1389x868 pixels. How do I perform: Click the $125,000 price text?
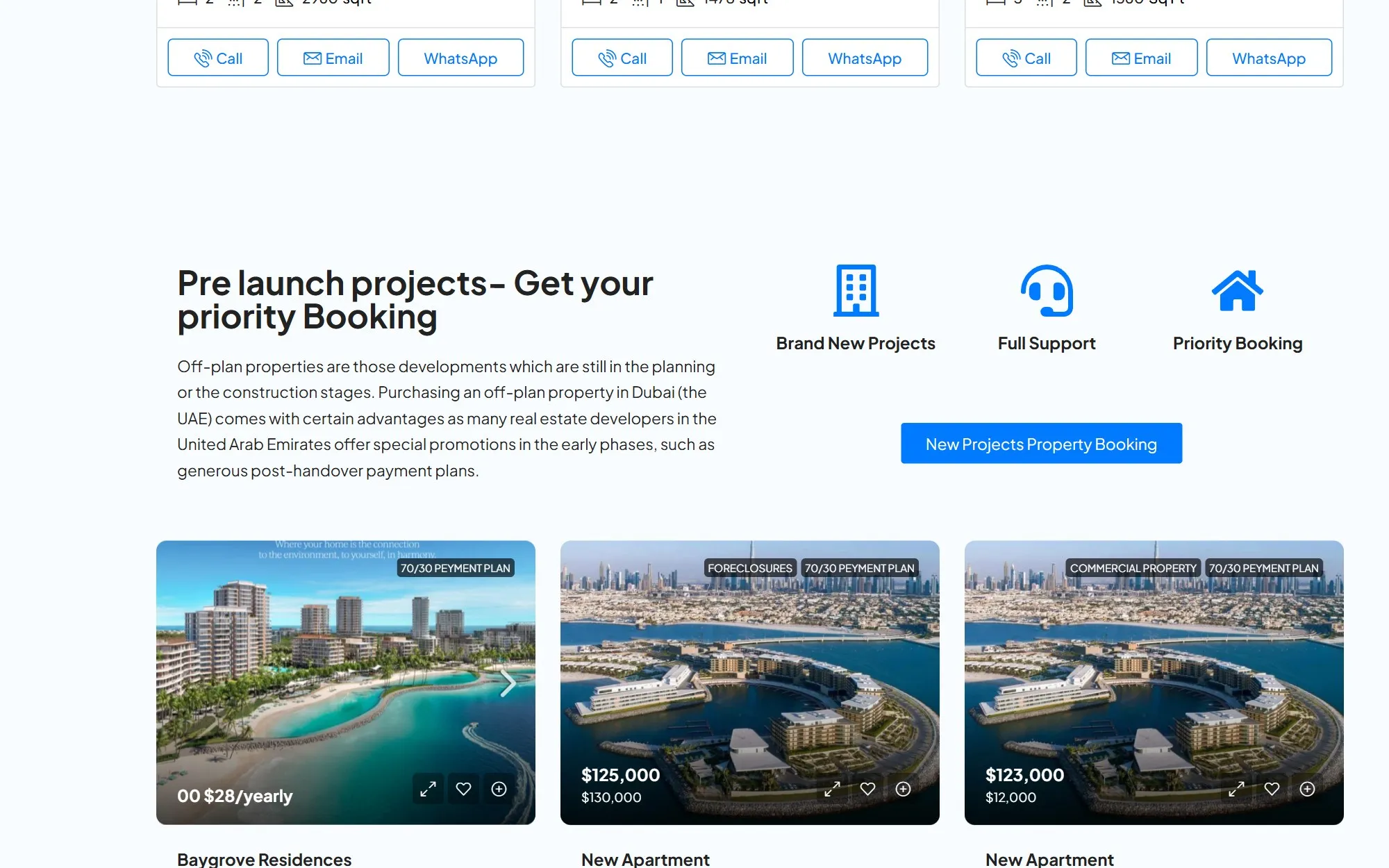pyautogui.click(x=620, y=775)
